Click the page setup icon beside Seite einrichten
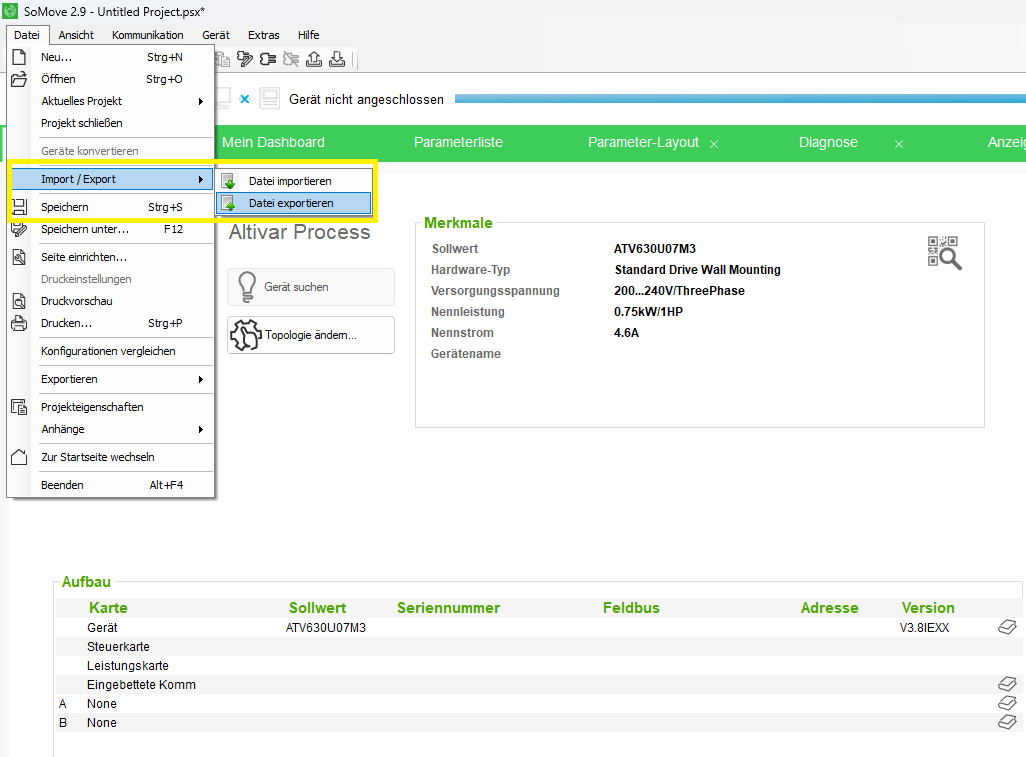 click(19, 257)
